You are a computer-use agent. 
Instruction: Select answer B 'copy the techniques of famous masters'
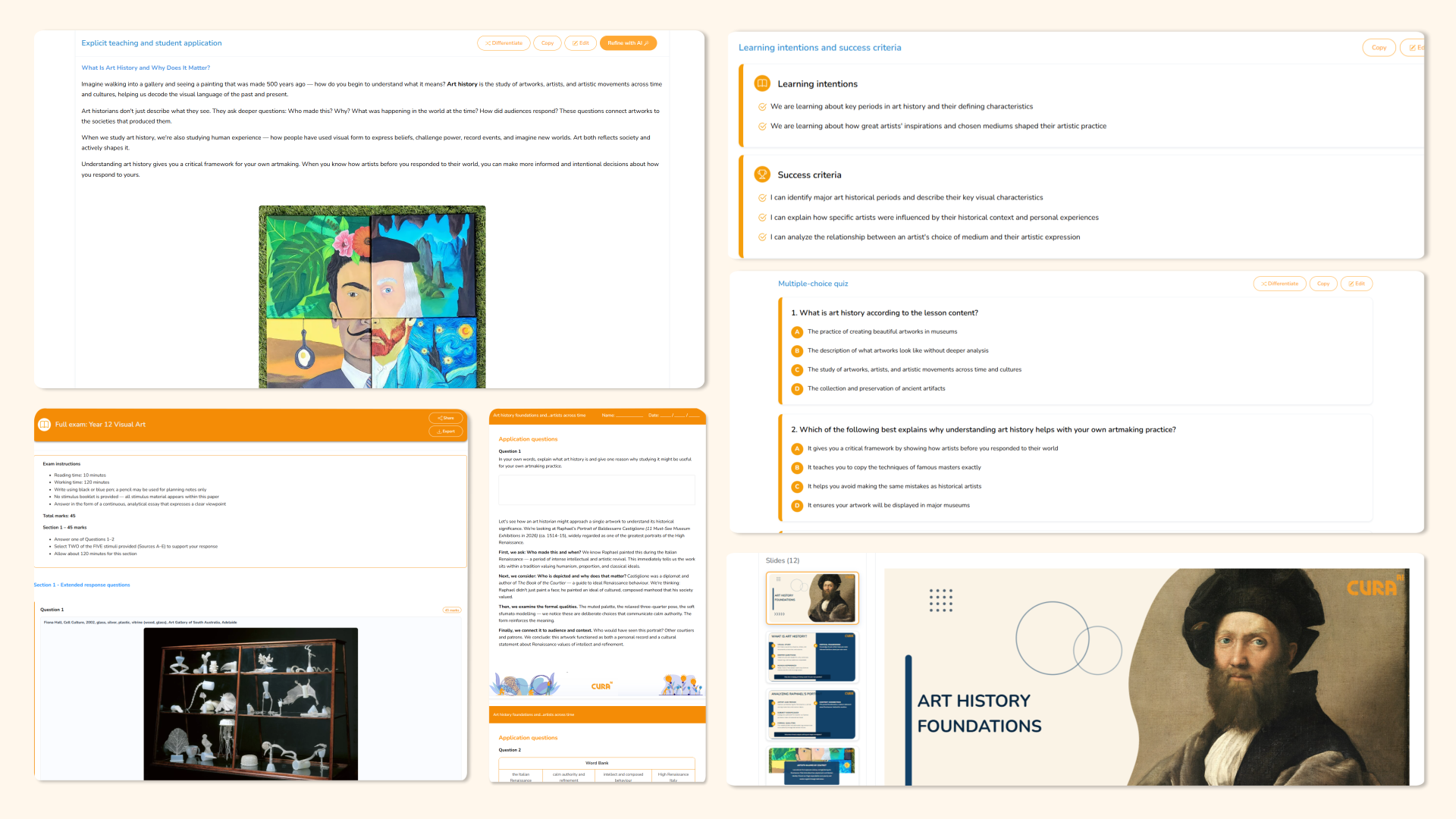[x=797, y=468]
